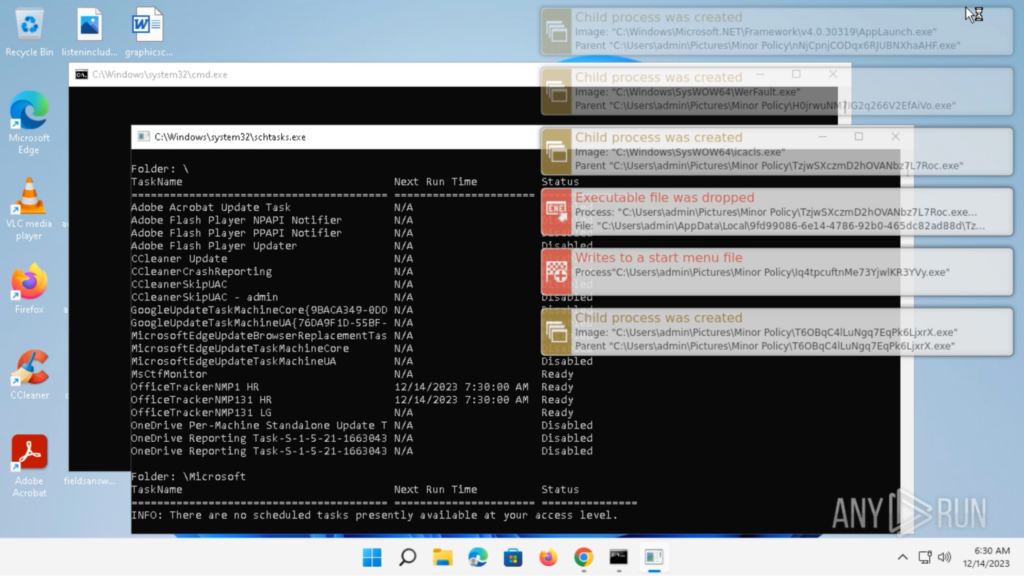Select the listenincludin image file on the desktop
Screen dimensions: 1024x576
88,22
